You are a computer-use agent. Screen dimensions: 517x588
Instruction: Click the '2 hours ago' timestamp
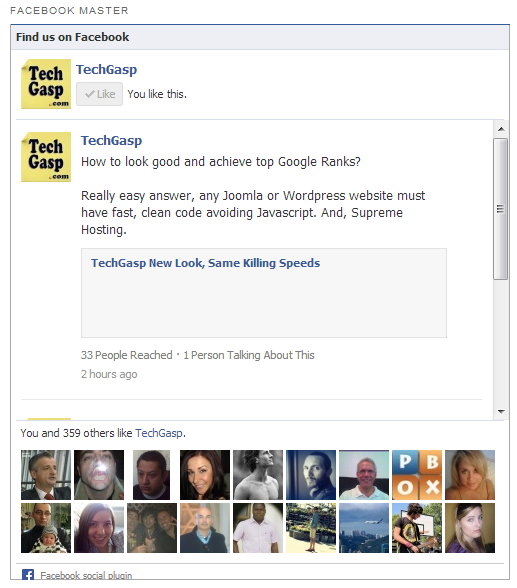(x=109, y=374)
